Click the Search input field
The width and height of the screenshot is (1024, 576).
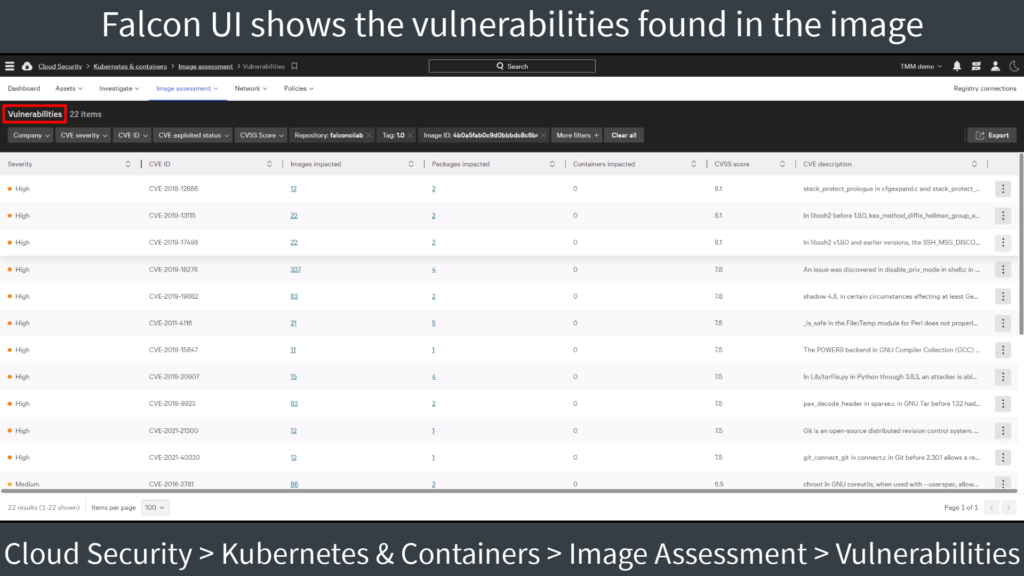pyautogui.click(x=512, y=66)
